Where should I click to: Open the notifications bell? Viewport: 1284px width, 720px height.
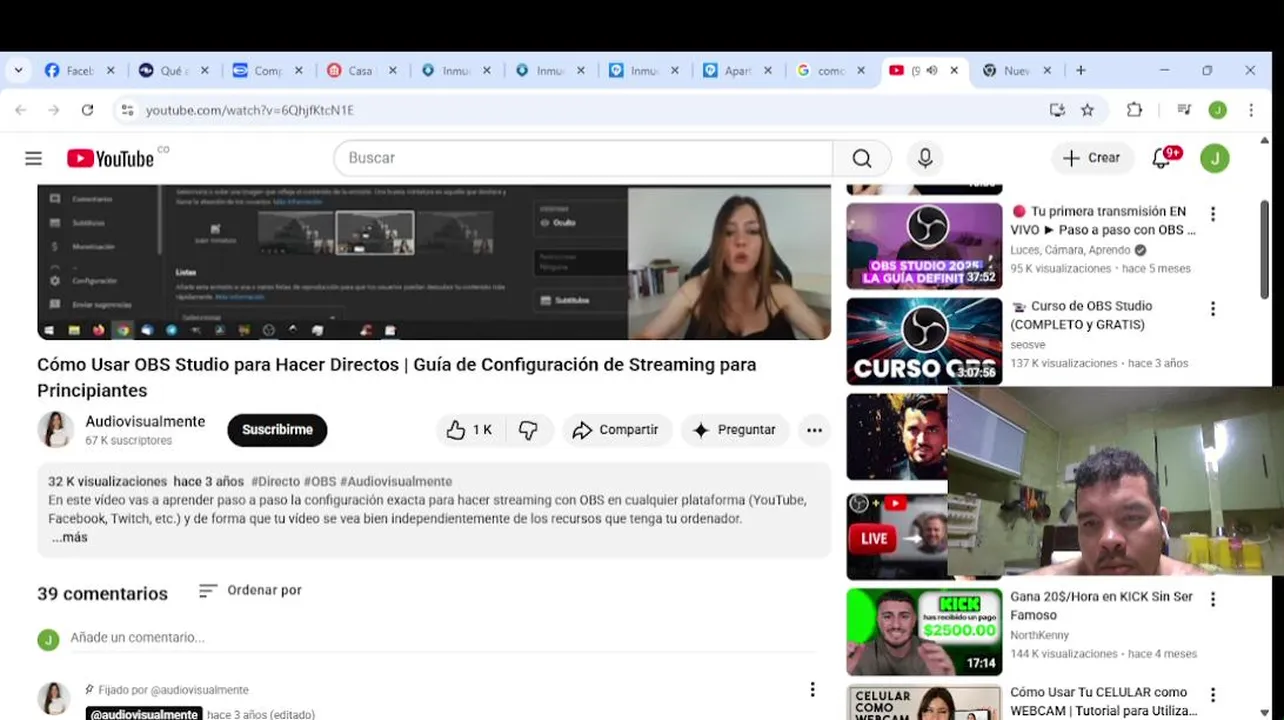(x=1162, y=158)
